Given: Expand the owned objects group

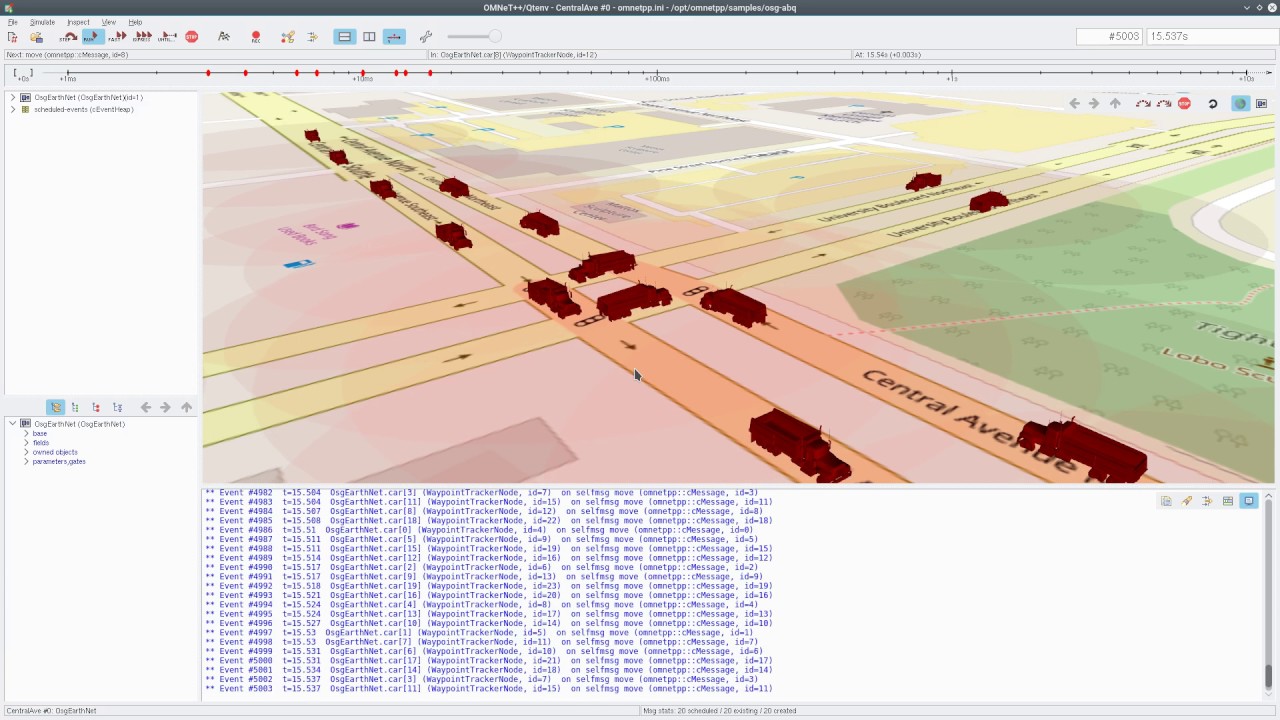Looking at the screenshot, I should (26, 452).
